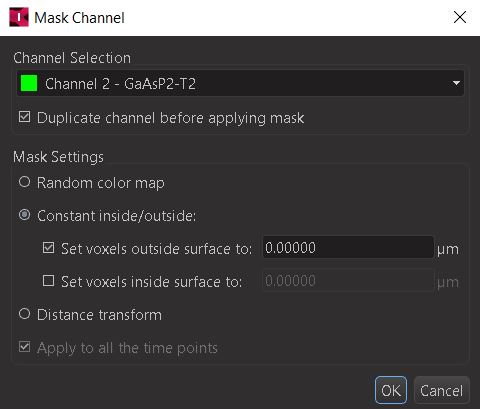
Task: Toggle Duplicate channel before applying mask checkbox
Action: click(25, 117)
